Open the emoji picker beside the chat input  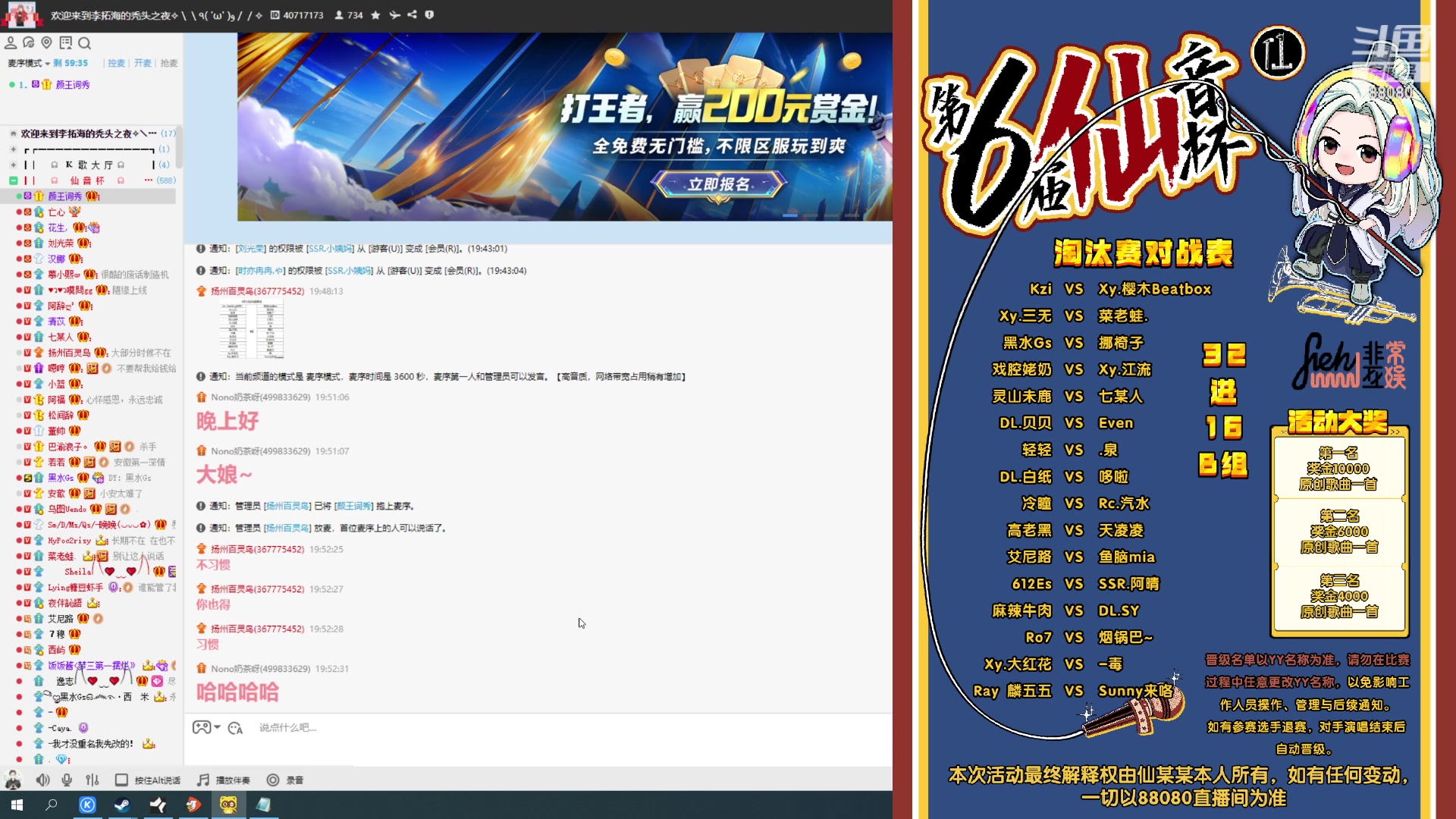[x=235, y=728]
